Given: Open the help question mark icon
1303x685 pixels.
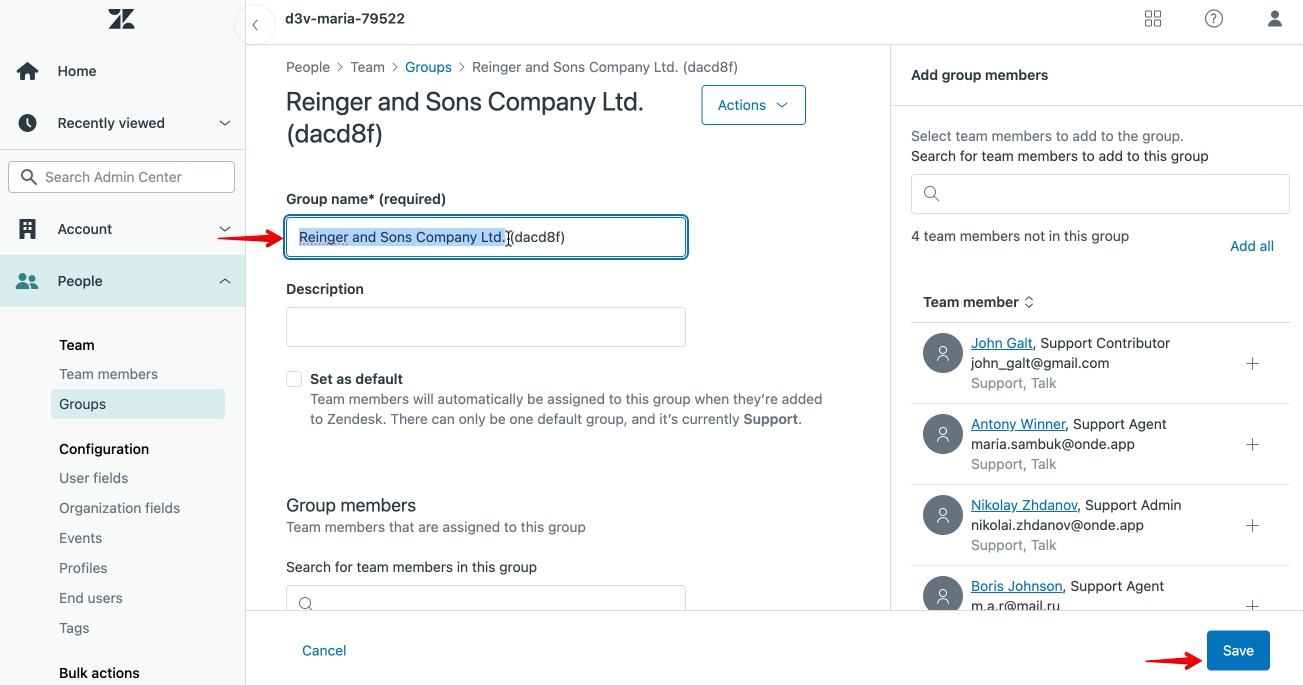Looking at the screenshot, I should (x=1214, y=19).
